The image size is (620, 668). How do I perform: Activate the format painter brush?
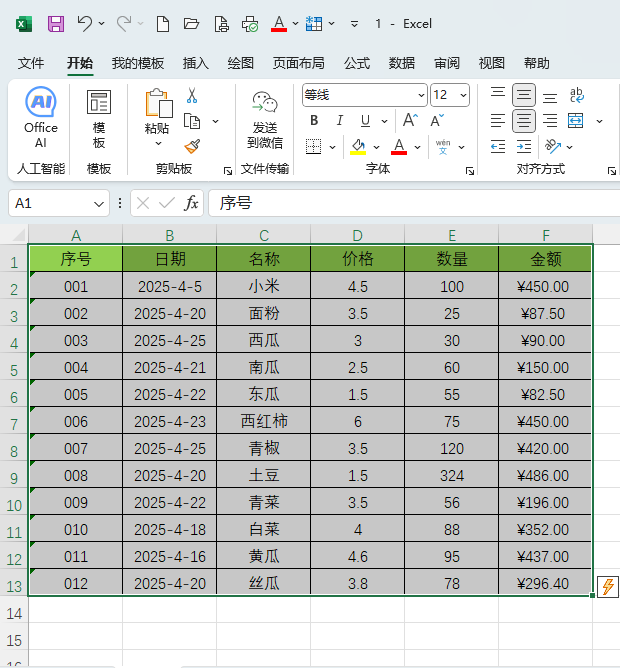tap(192, 147)
